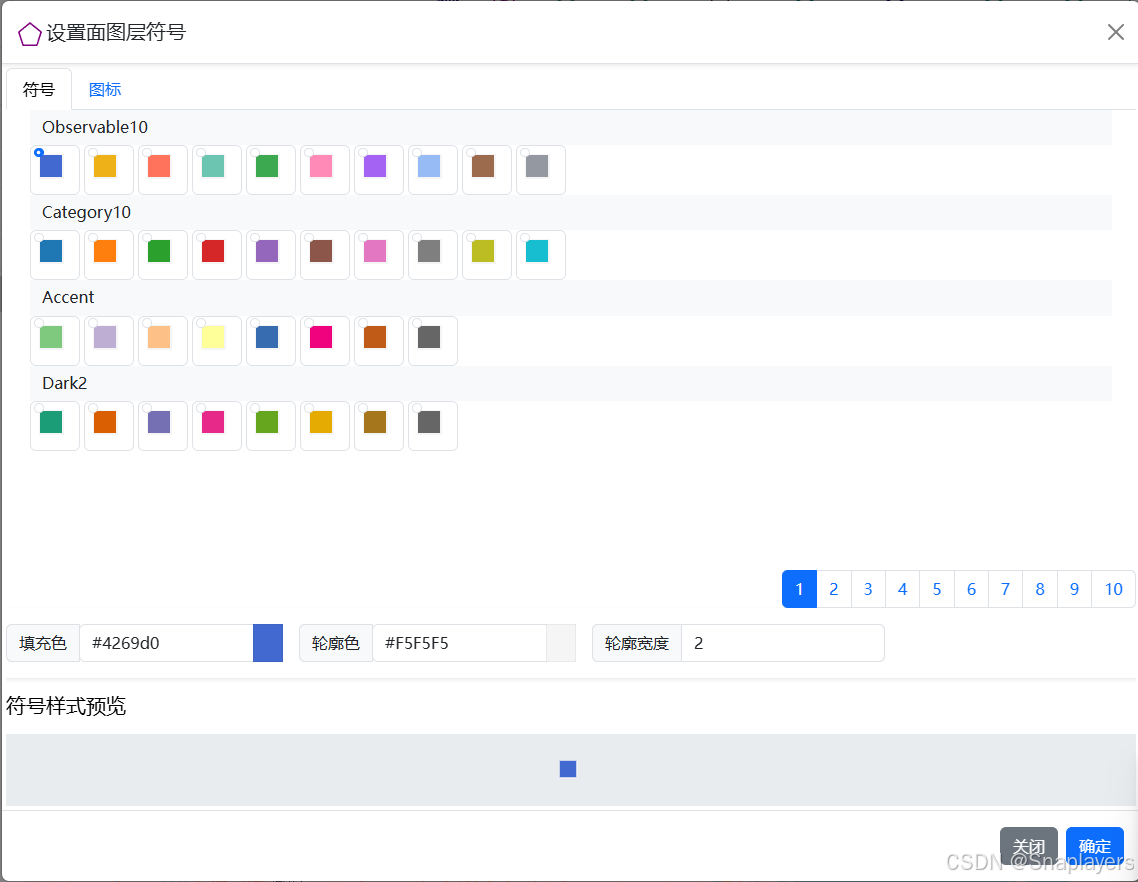This screenshot has height=882, width=1138.
Task: Choose the lime green Dark2 swatch
Action: (x=271, y=425)
